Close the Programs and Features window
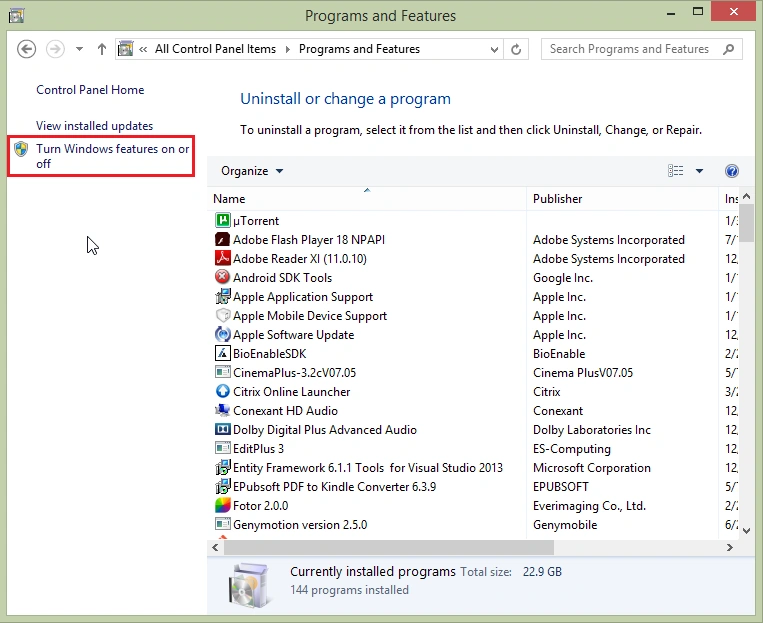The image size is (763, 623). [733, 11]
